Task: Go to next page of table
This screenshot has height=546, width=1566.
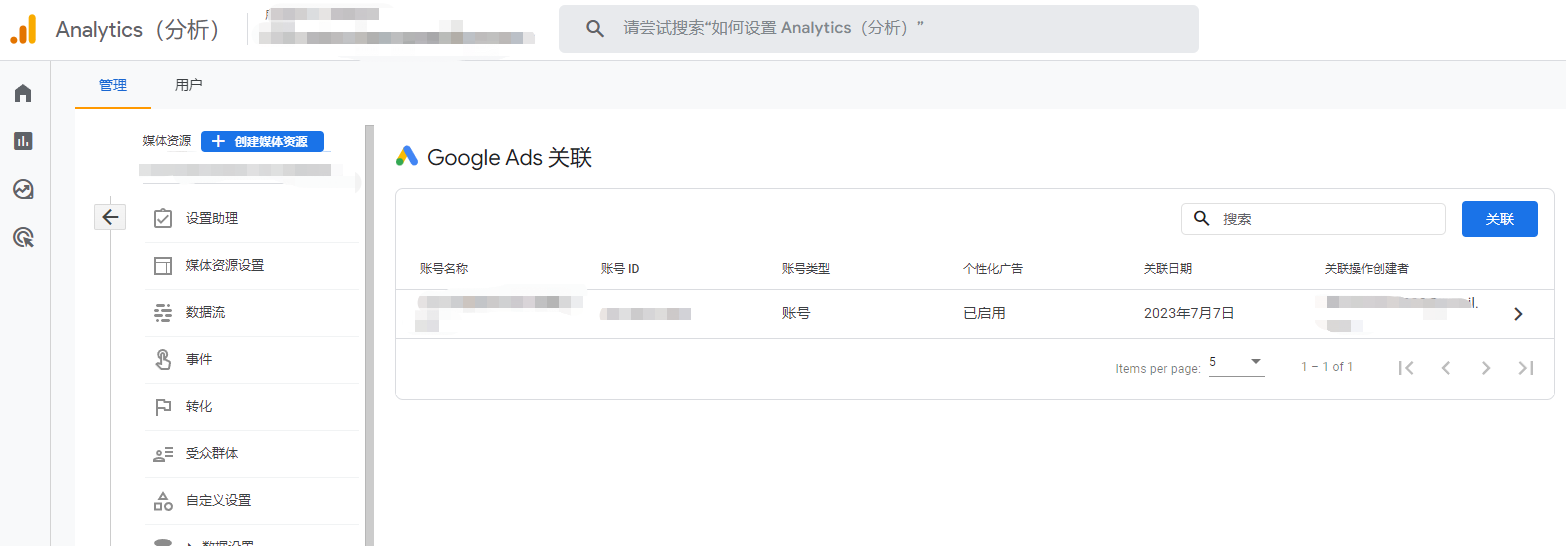Action: [x=1486, y=368]
